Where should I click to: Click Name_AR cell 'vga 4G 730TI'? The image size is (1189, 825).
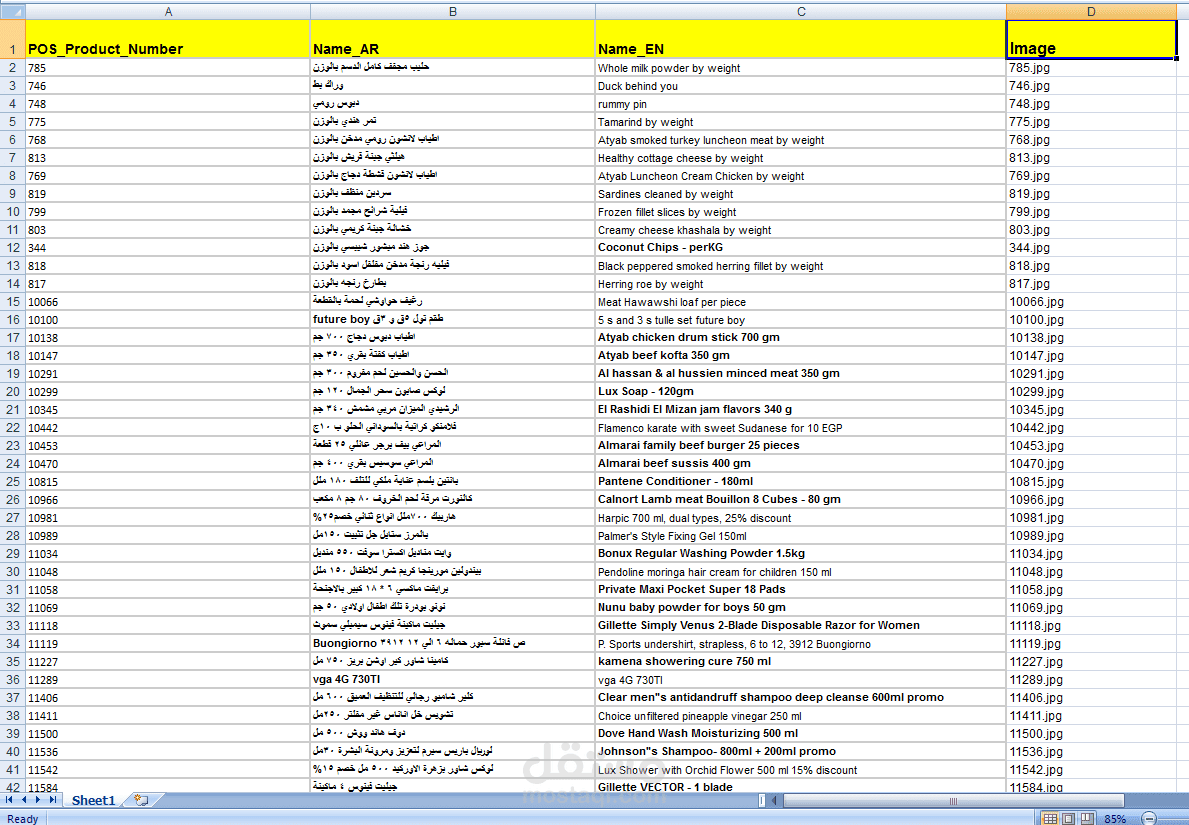pyautogui.click(x=453, y=679)
